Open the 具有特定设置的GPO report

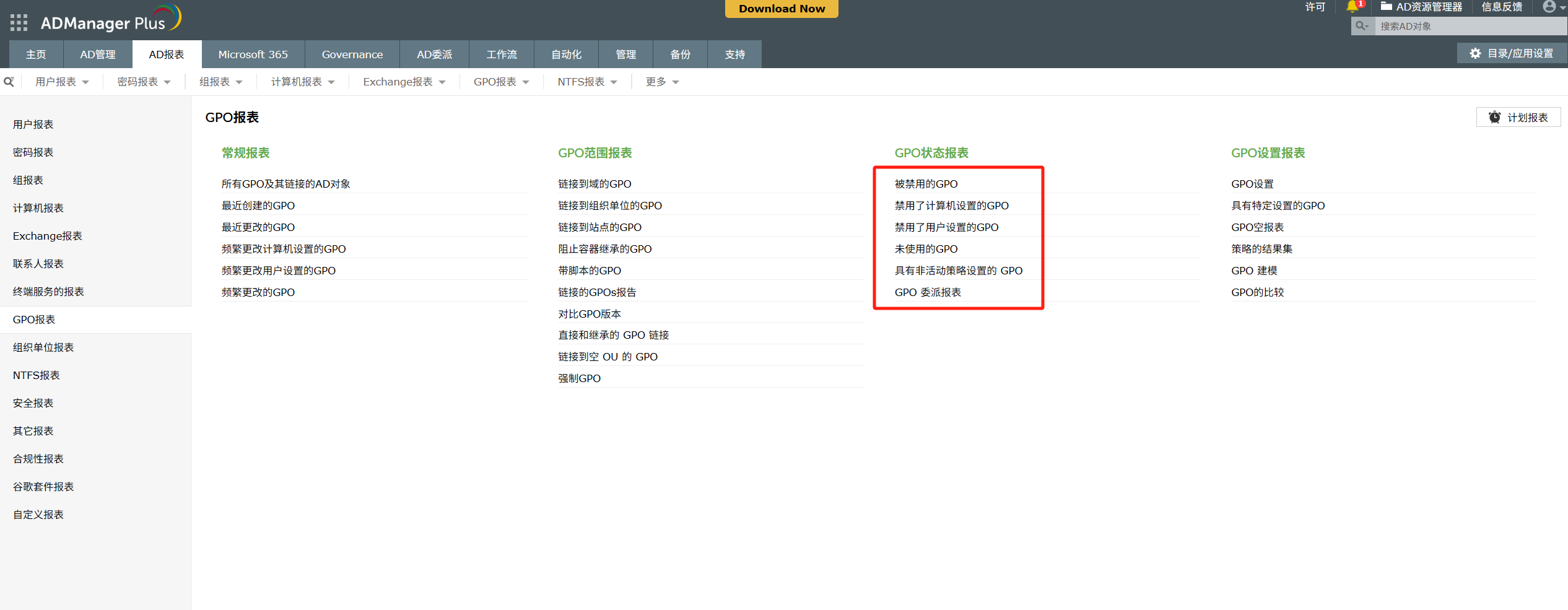(x=1278, y=206)
